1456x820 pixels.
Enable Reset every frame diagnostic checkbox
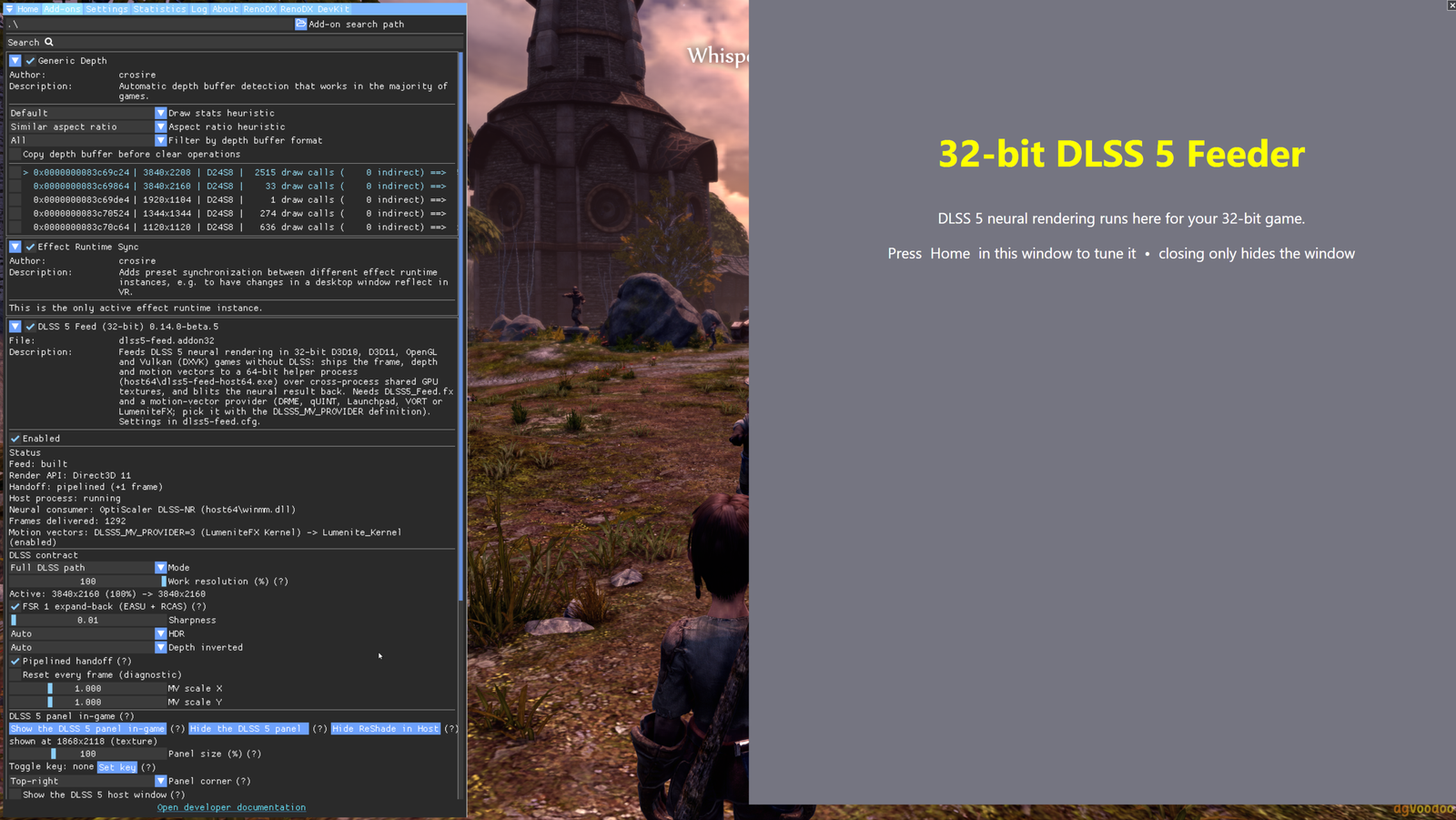(15, 674)
